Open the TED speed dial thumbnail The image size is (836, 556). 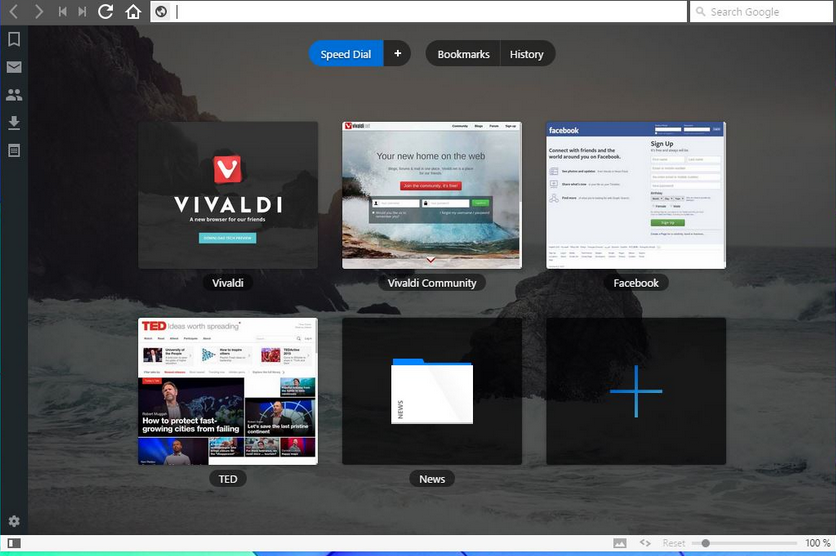click(228, 391)
